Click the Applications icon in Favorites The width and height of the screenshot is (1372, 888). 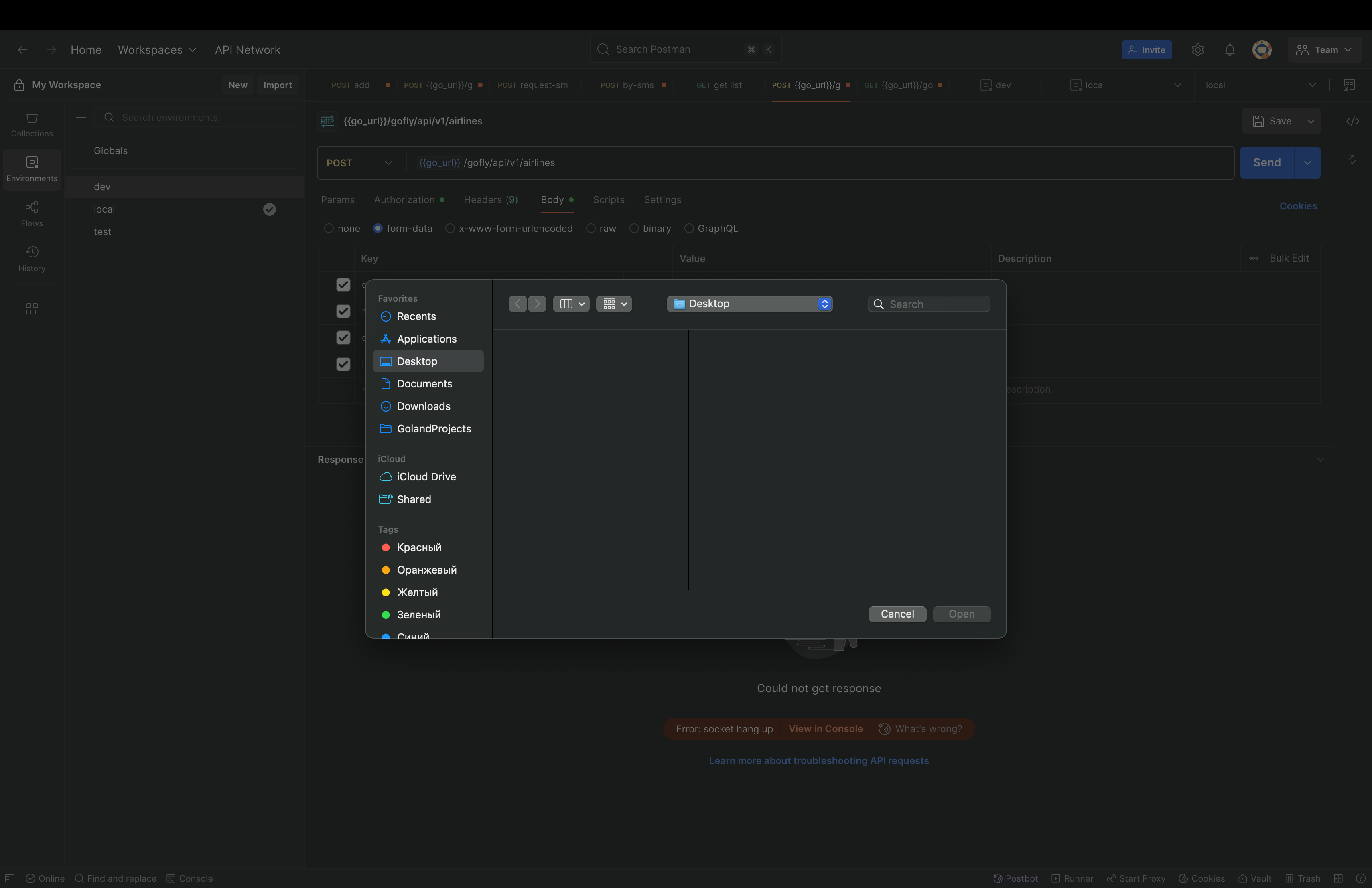coord(386,339)
